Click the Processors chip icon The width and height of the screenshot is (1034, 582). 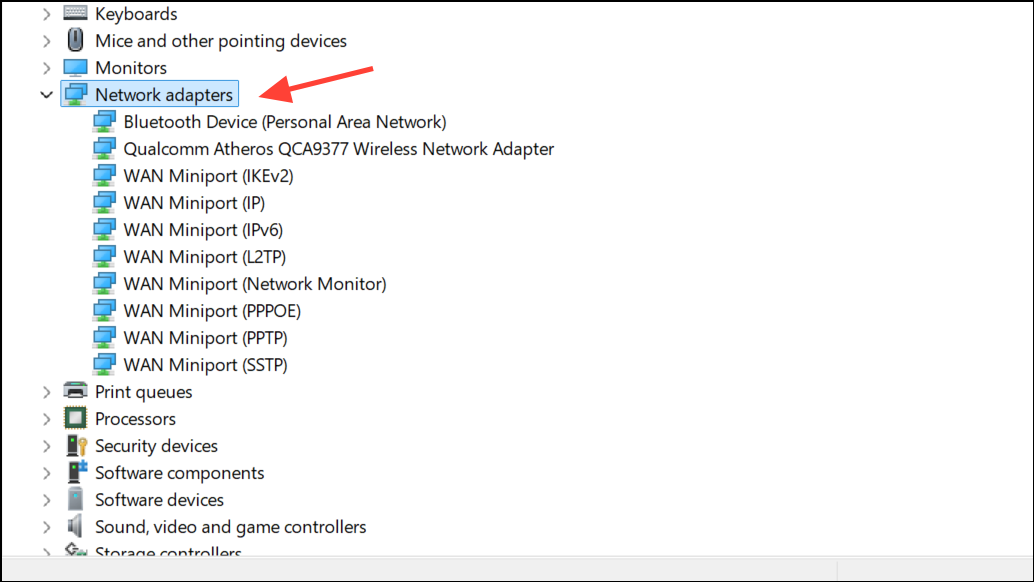[x=75, y=419]
